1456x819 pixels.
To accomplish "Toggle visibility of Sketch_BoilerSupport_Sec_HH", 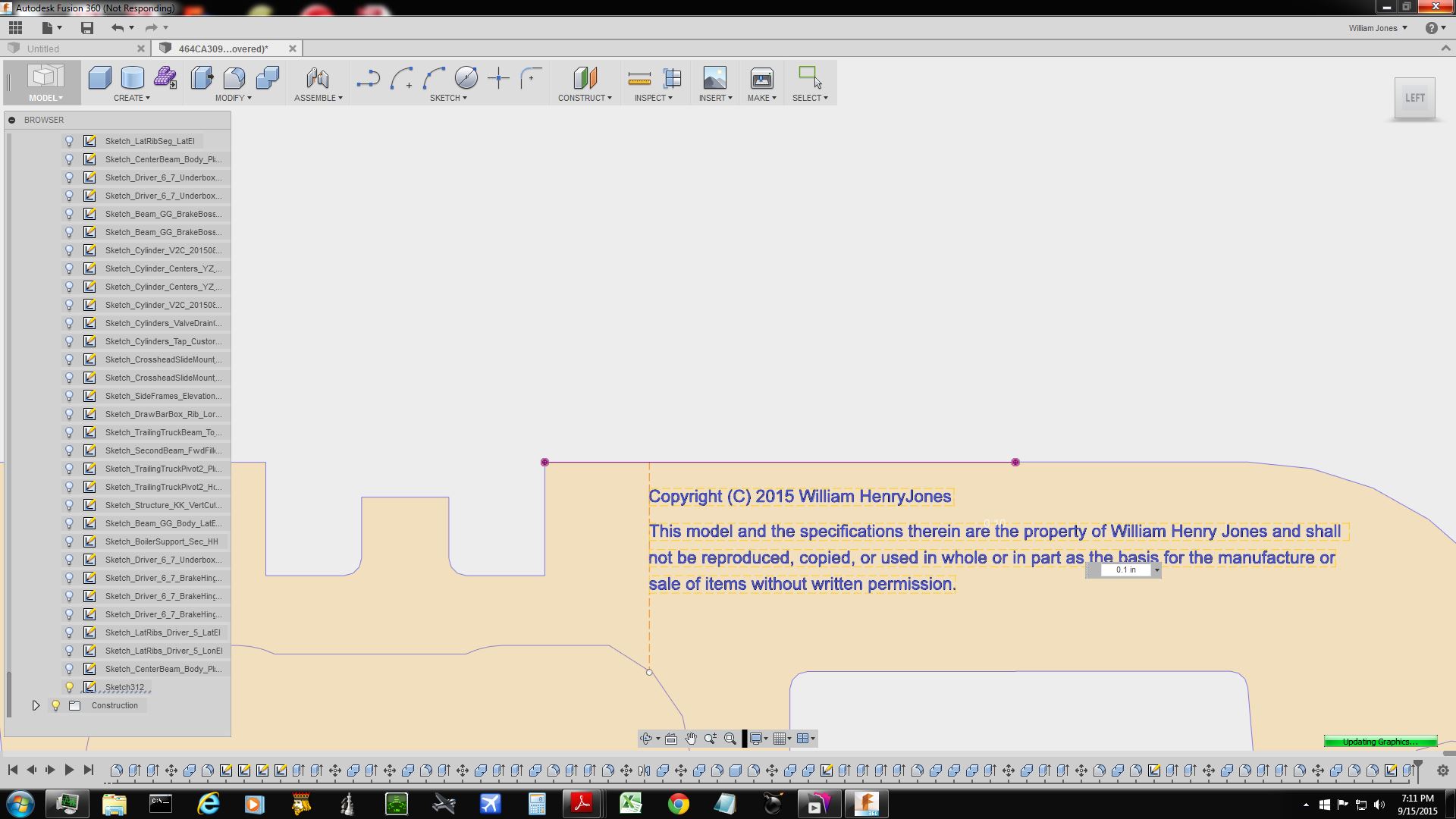I will click(69, 541).
